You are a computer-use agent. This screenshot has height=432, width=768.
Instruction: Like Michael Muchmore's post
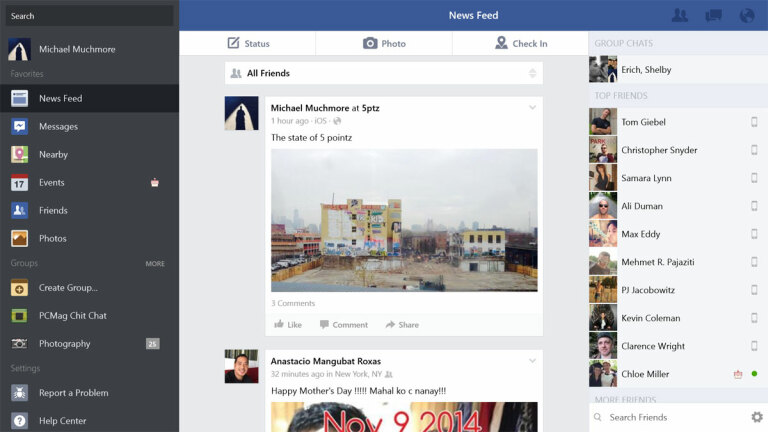(x=288, y=325)
